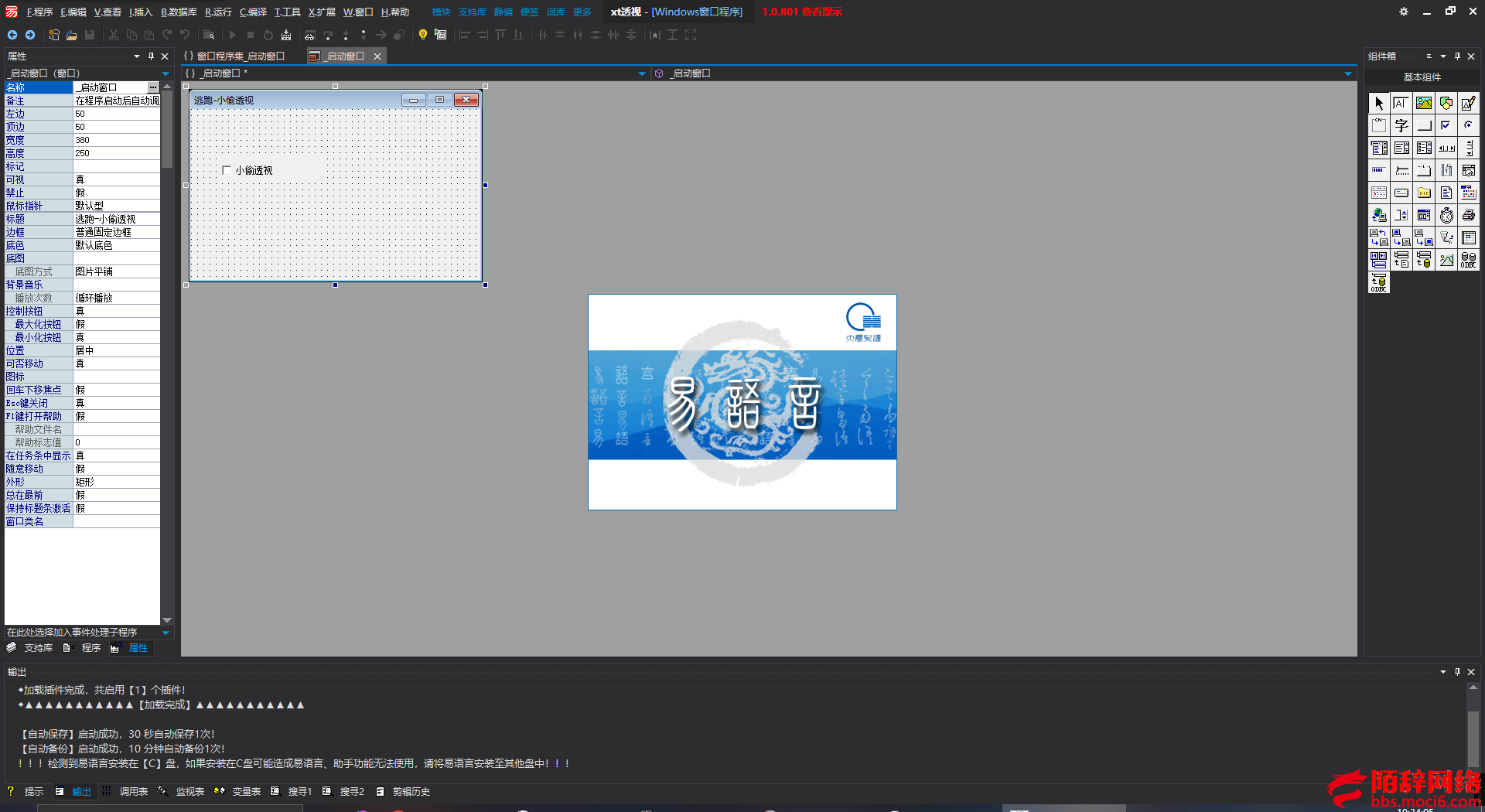Click the Compile toolbar icon next to restart
This screenshot has height=812, width=1485.
(286, 35)
